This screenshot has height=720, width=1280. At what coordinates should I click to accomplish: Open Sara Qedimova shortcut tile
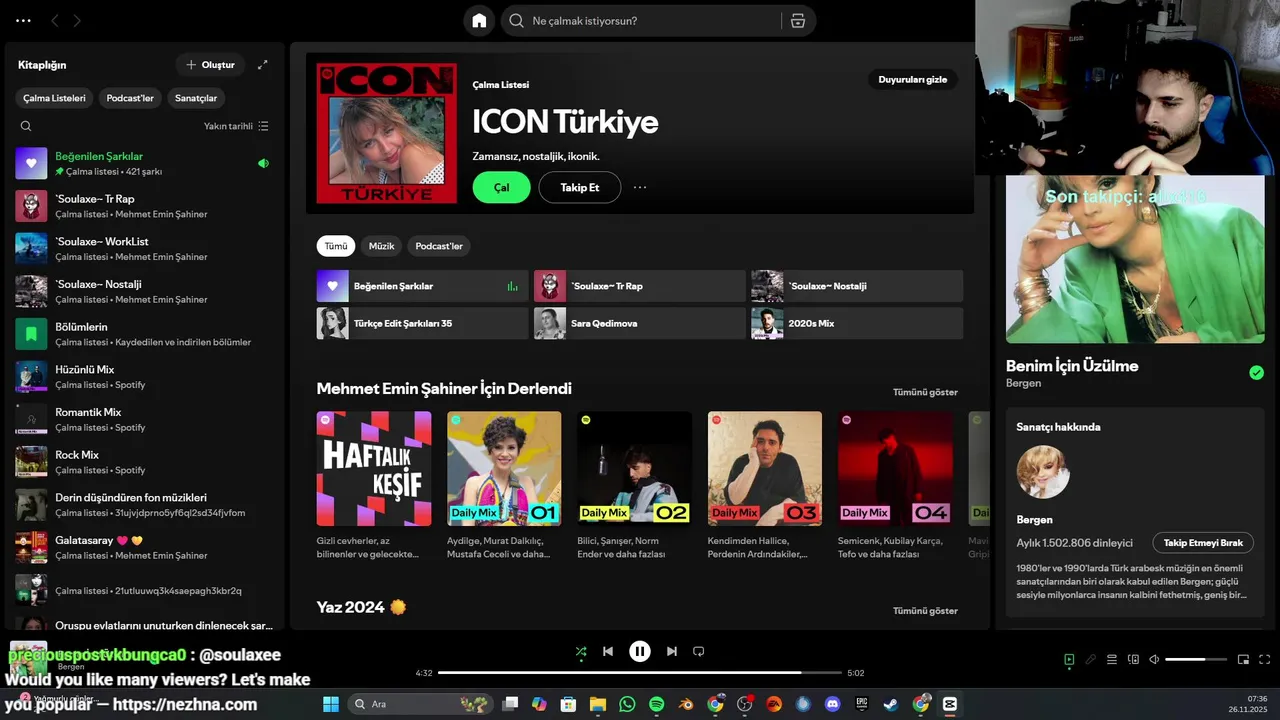(x=639, y=323)
